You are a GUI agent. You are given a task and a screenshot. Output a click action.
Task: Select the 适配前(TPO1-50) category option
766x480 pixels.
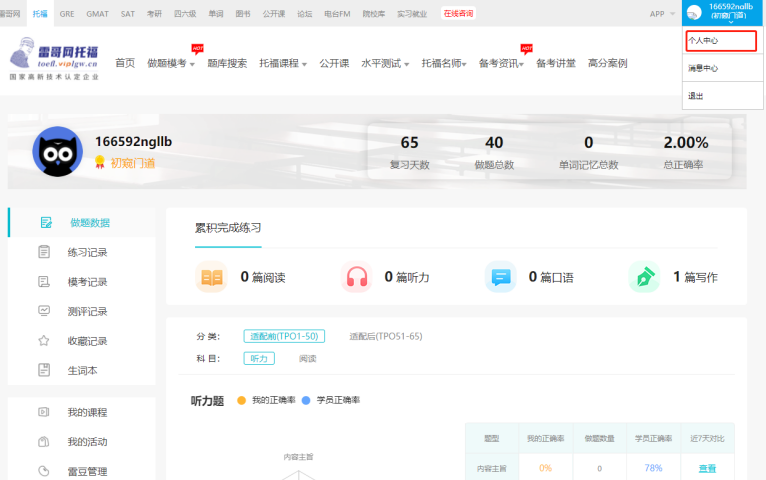(284, 336)
